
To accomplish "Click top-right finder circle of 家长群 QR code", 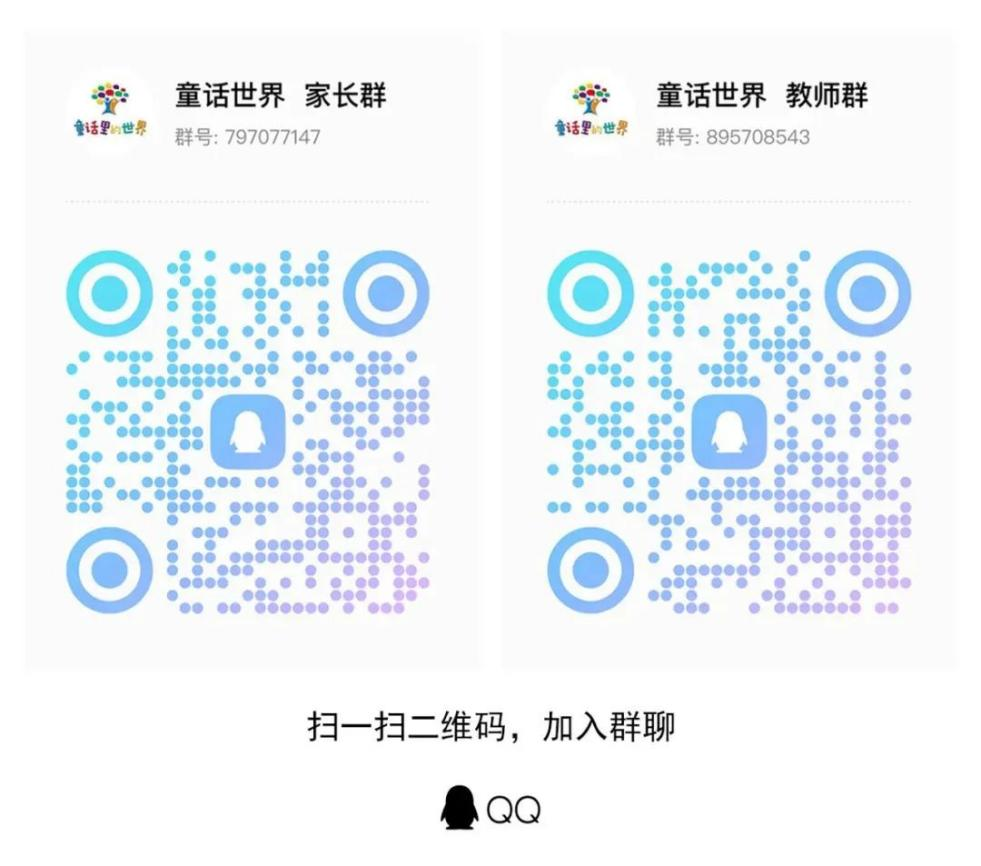I will (386, 293).
